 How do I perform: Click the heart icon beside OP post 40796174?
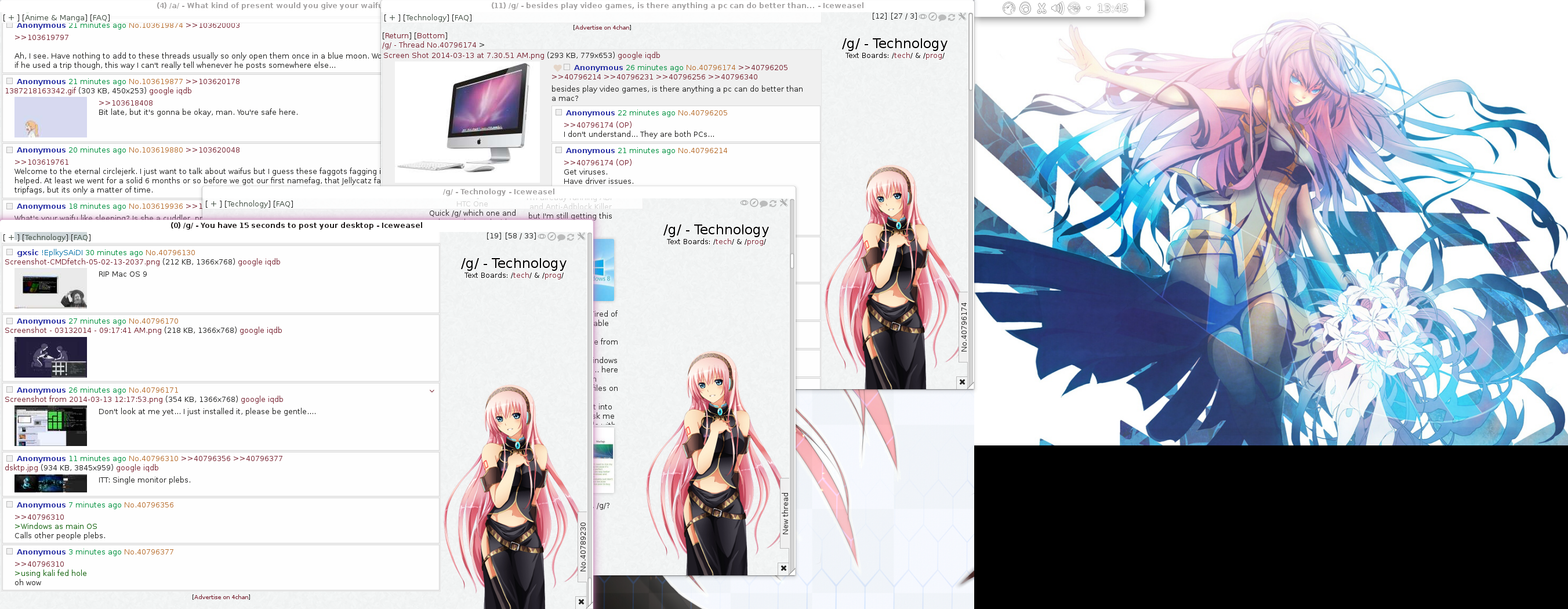pyautogui.click(x=557, y=68)
